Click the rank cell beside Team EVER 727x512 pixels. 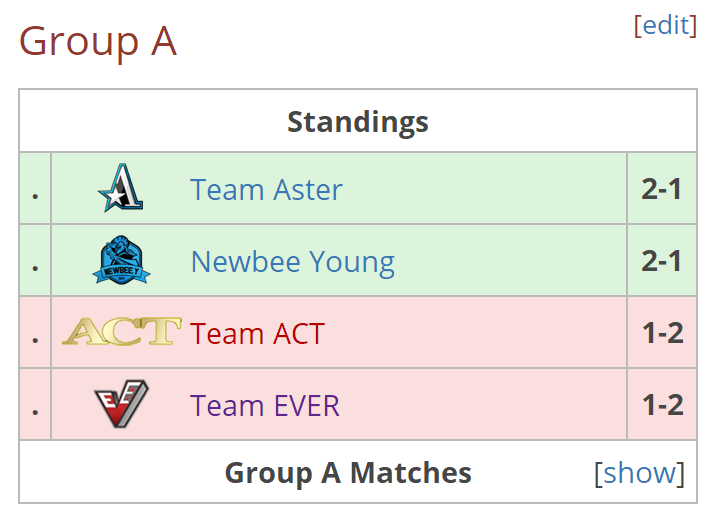35,404
